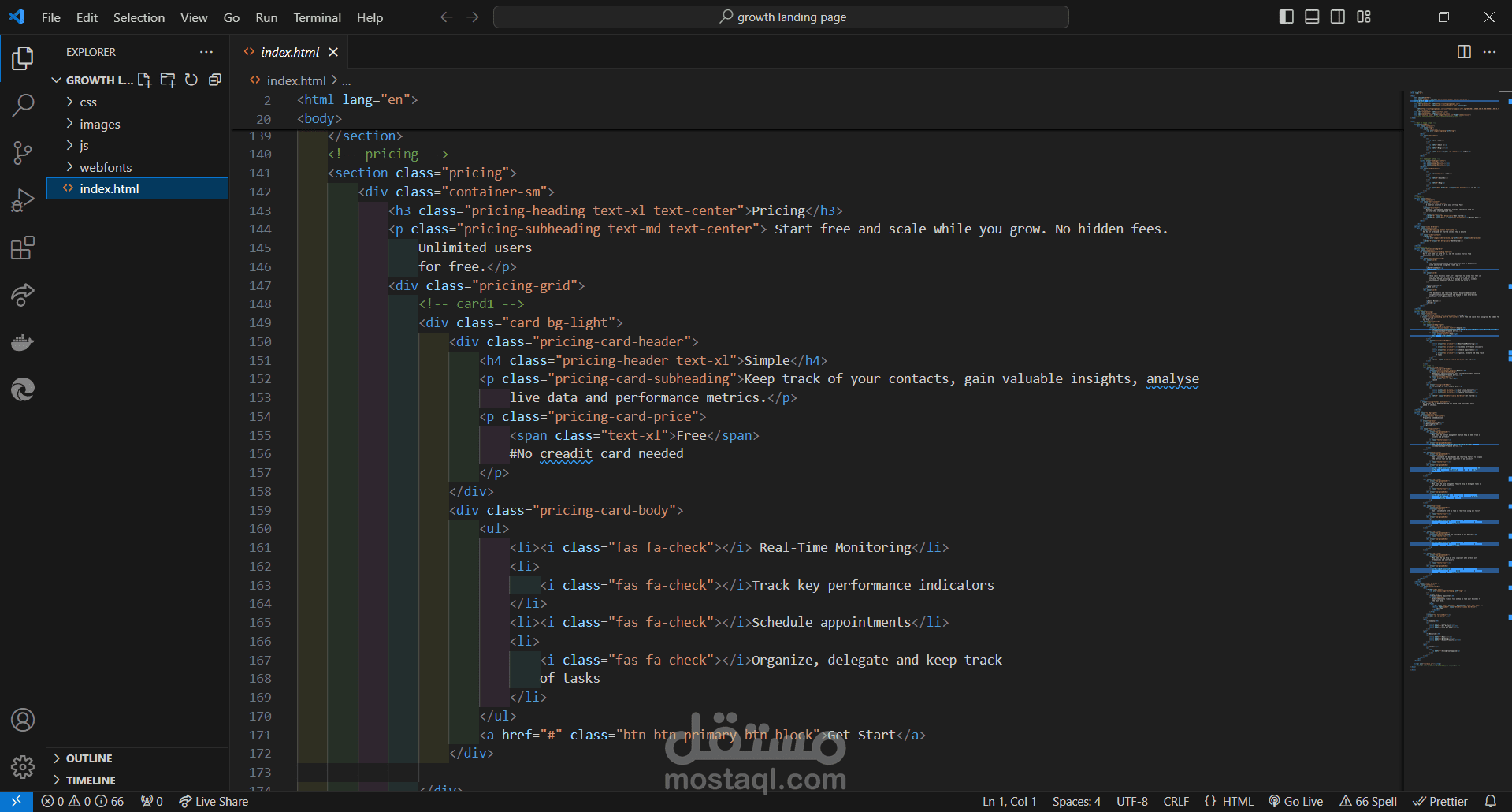Click the ports forwarded status item
Screen dimensions: 1512x812
(151, 801)
